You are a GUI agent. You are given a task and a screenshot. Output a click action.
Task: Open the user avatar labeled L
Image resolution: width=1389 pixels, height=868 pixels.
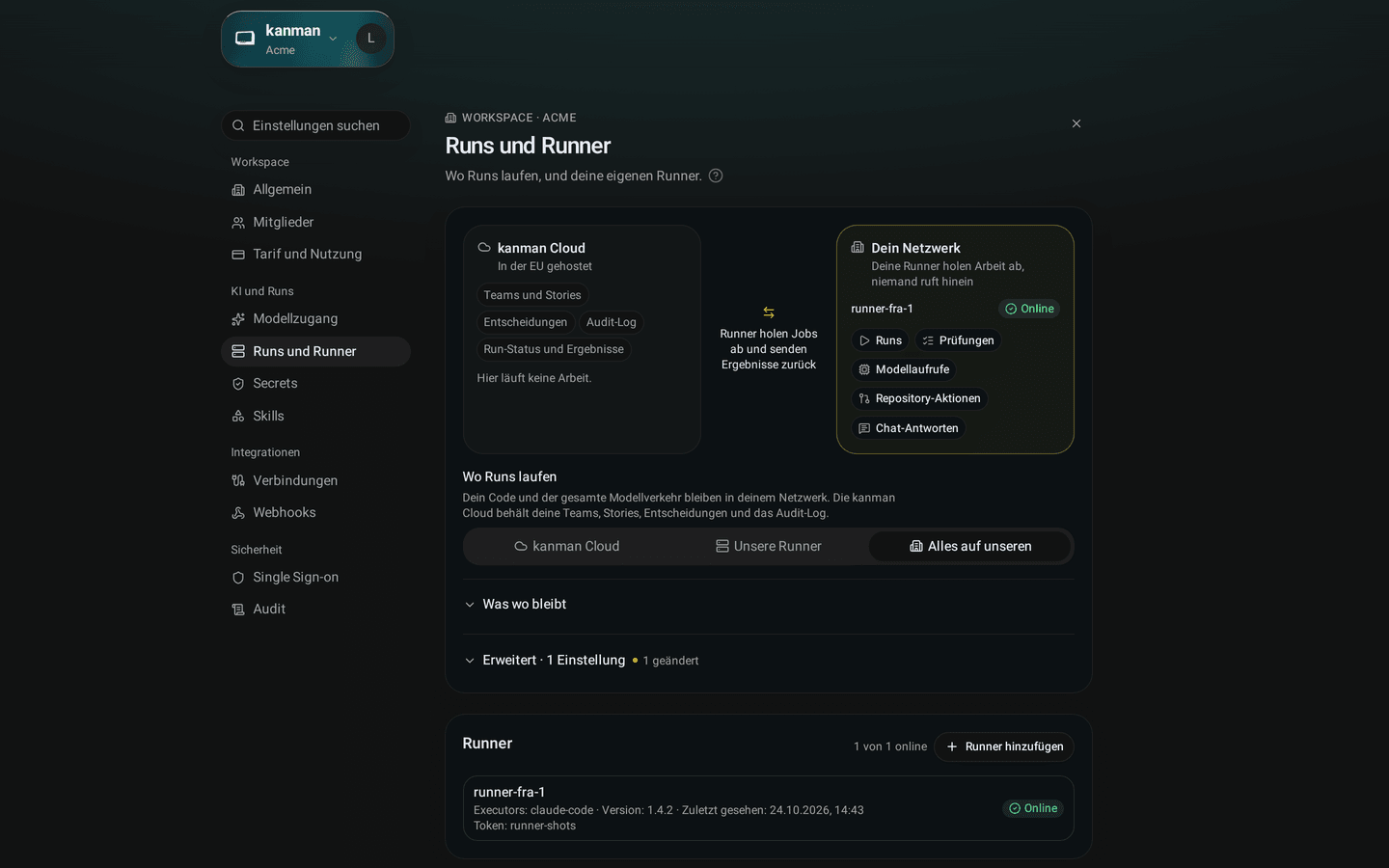pos(371,39)
